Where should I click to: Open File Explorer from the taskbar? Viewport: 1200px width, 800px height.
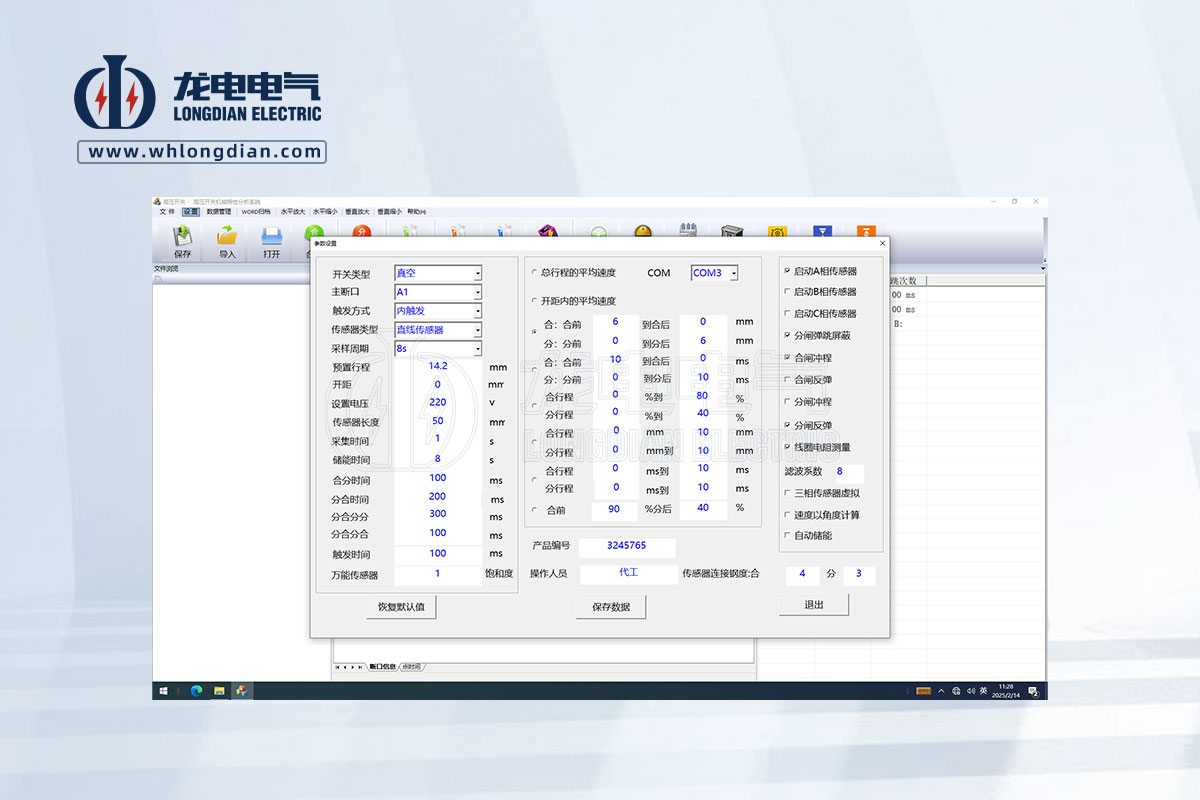tap(219, 691)
